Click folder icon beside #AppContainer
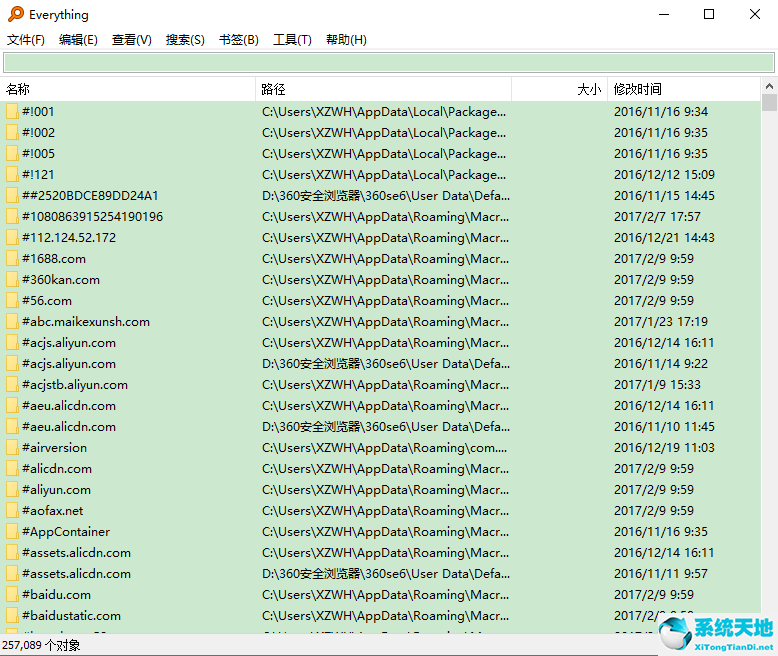This screenshot has height=656, width=778. [x=12, y=531]
